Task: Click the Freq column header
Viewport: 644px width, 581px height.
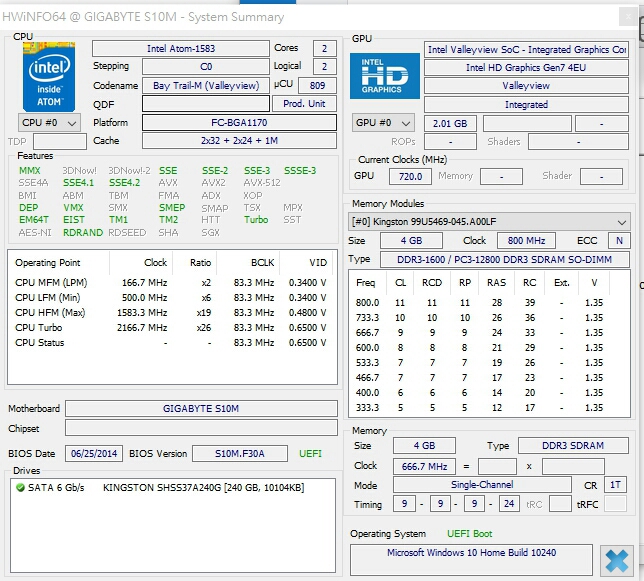Action: (366, 282)
